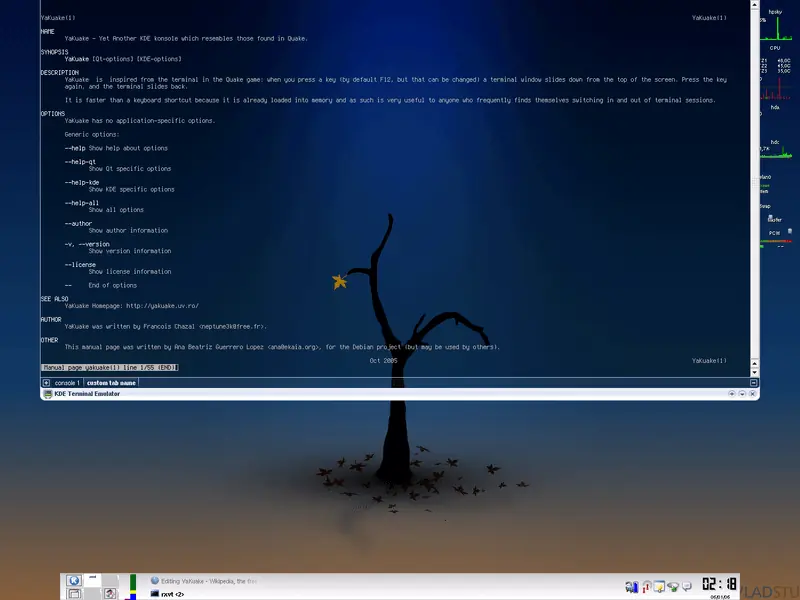
Task: Click the SYNOPSIS heading in man page
Action: click(54, 52)
